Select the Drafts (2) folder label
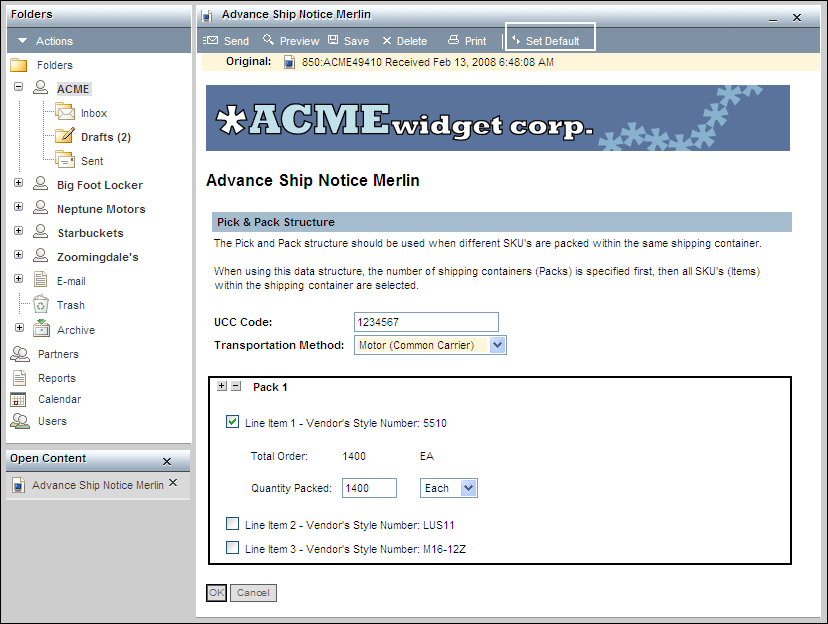Image resolution: width=828 pixels, height=624 pixels. pos(106,137)
